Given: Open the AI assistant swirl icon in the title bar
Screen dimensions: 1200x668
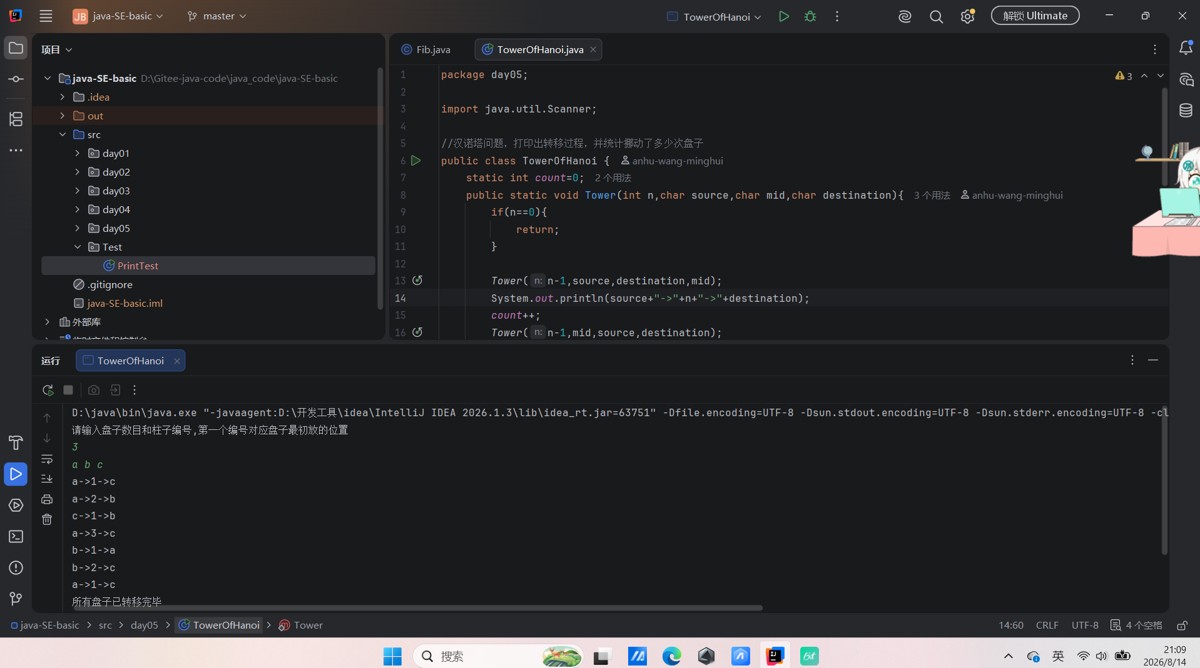Looking at the screenshot, I should [x=904, y=16].
